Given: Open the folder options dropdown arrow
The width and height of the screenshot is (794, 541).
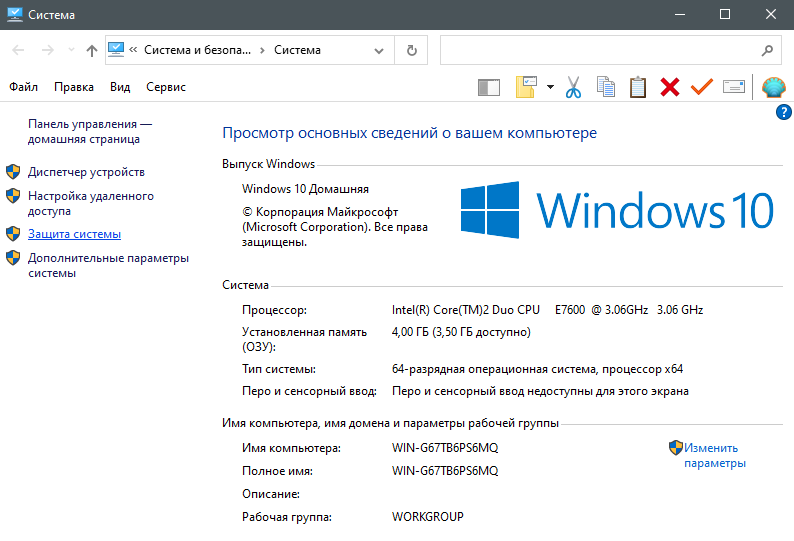Looking at the screenshot, I should click(x=550, y=88).
